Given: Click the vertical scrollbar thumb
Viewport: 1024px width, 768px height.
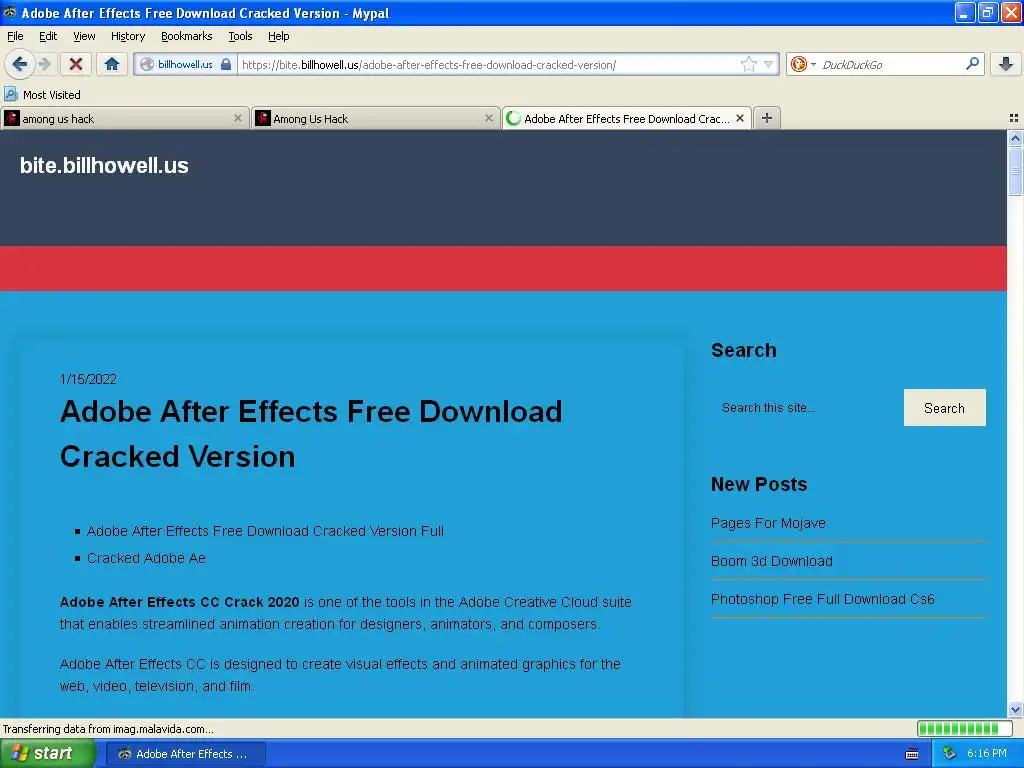Looking at the screenshot, I should click(x=1015, y=170).
